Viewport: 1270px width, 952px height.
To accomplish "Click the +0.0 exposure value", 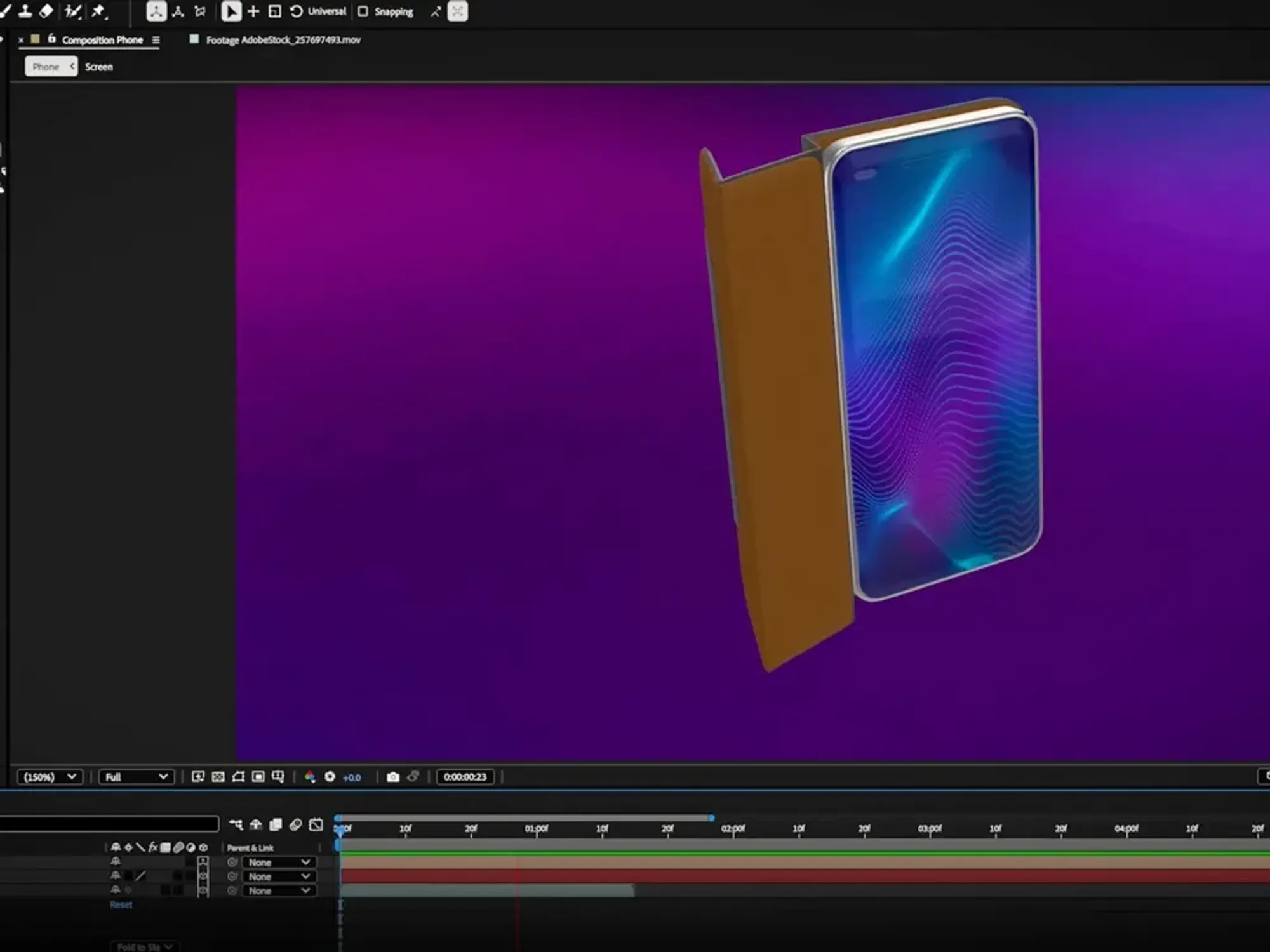I will [352, 777].
